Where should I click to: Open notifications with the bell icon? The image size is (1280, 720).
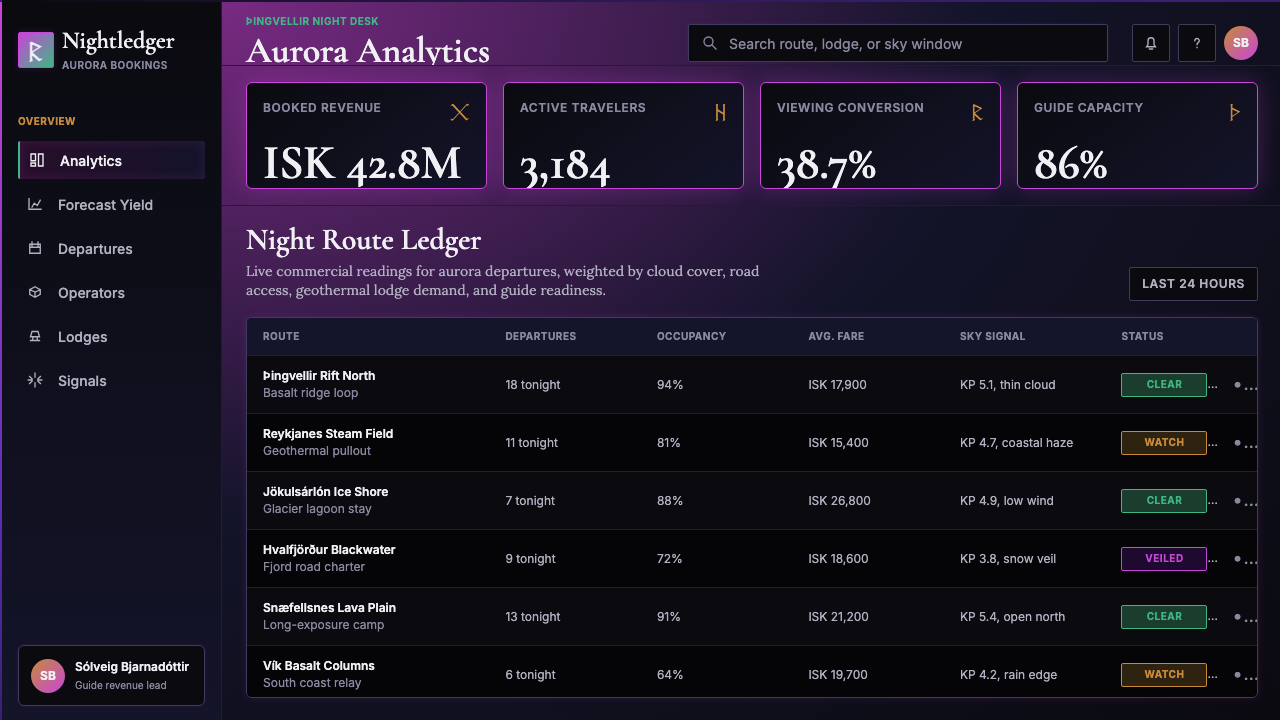coord(1151,43)
